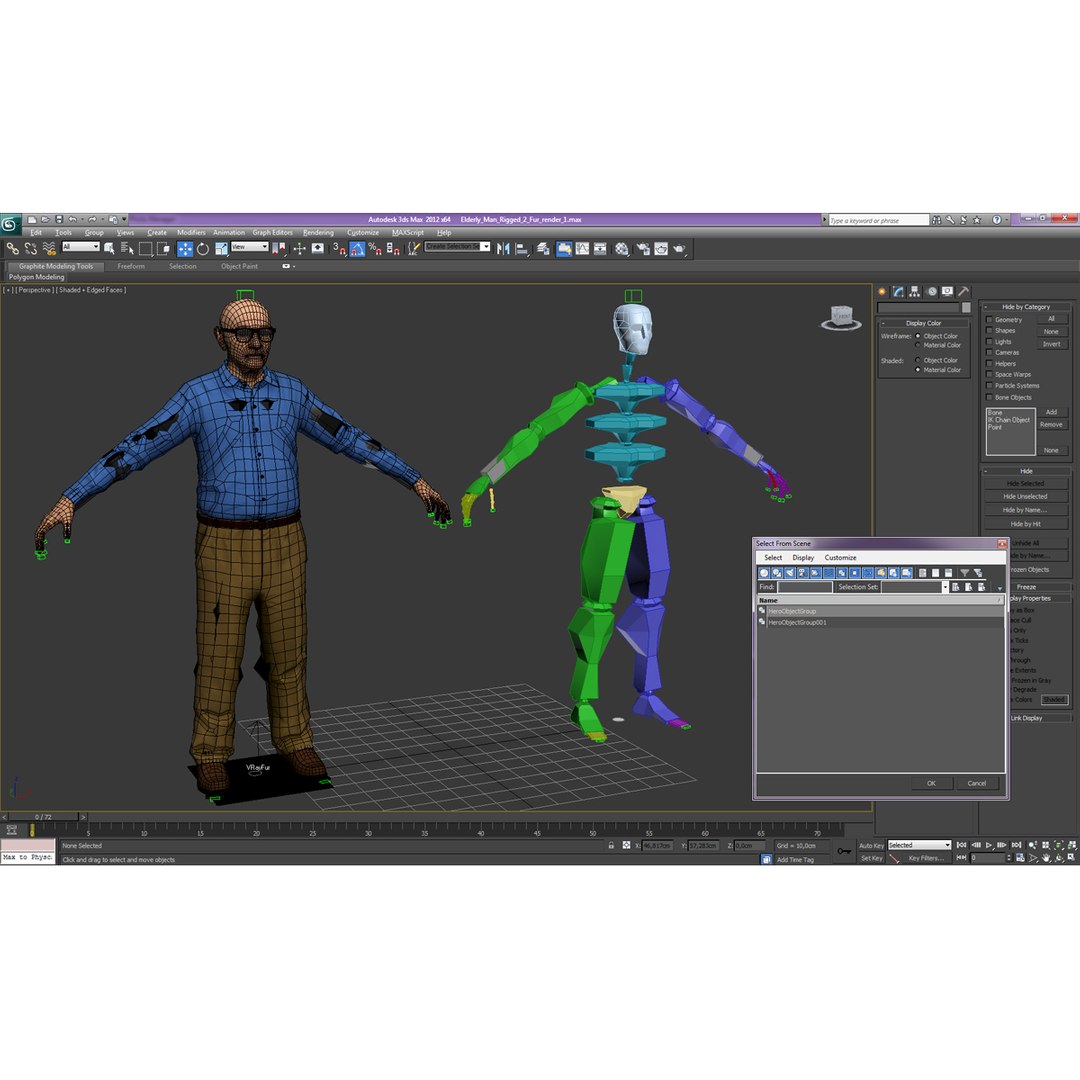Open the Quick Access toolbar dropdown arrow

[125, 220]
